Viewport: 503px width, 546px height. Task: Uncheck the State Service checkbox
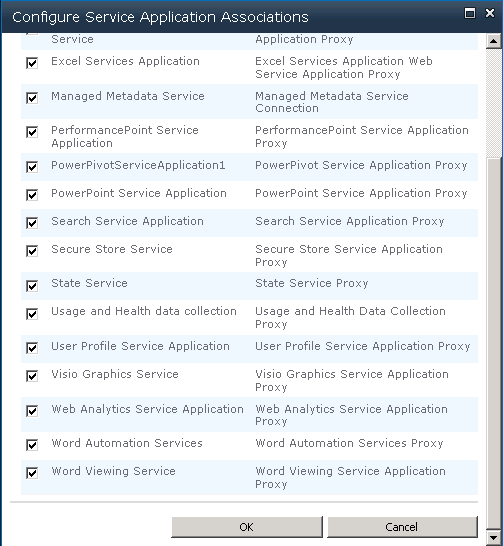point(32,286)
